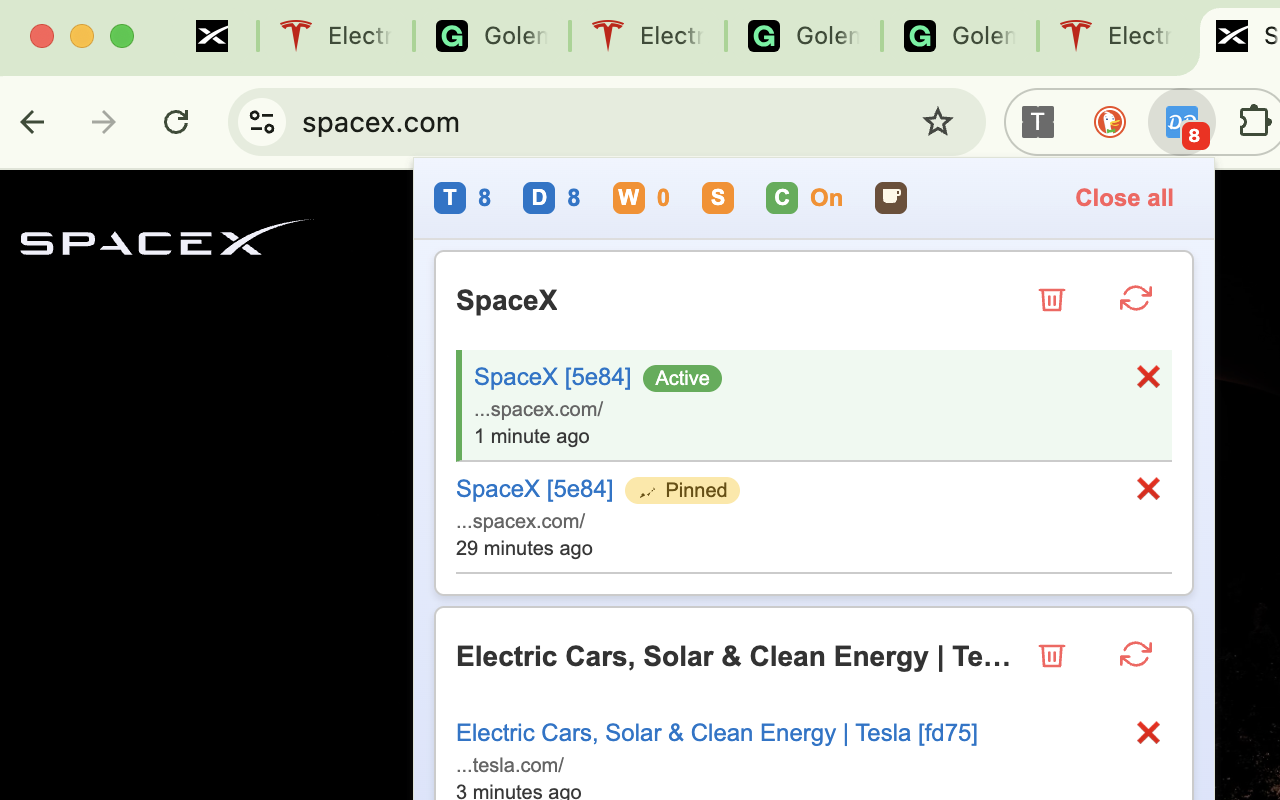This screenshot has width=1280, height=800.
Task: Switch to the first Golen browser tab
Action: (x=491, y=37)
